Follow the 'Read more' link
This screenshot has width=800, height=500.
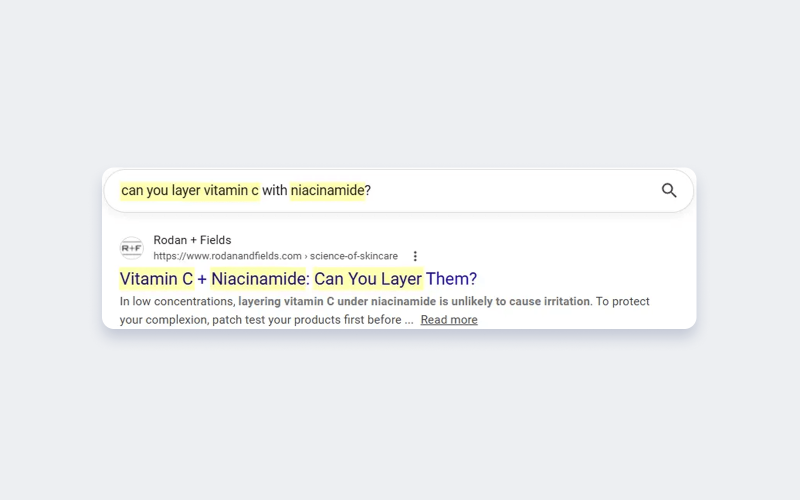(x=449, y=320)
